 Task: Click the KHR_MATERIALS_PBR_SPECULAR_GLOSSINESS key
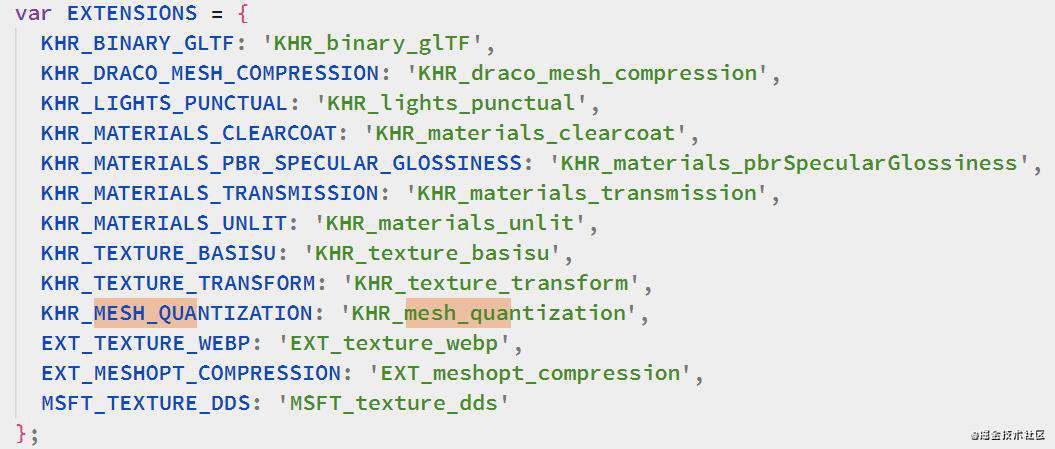click(281, 164)
